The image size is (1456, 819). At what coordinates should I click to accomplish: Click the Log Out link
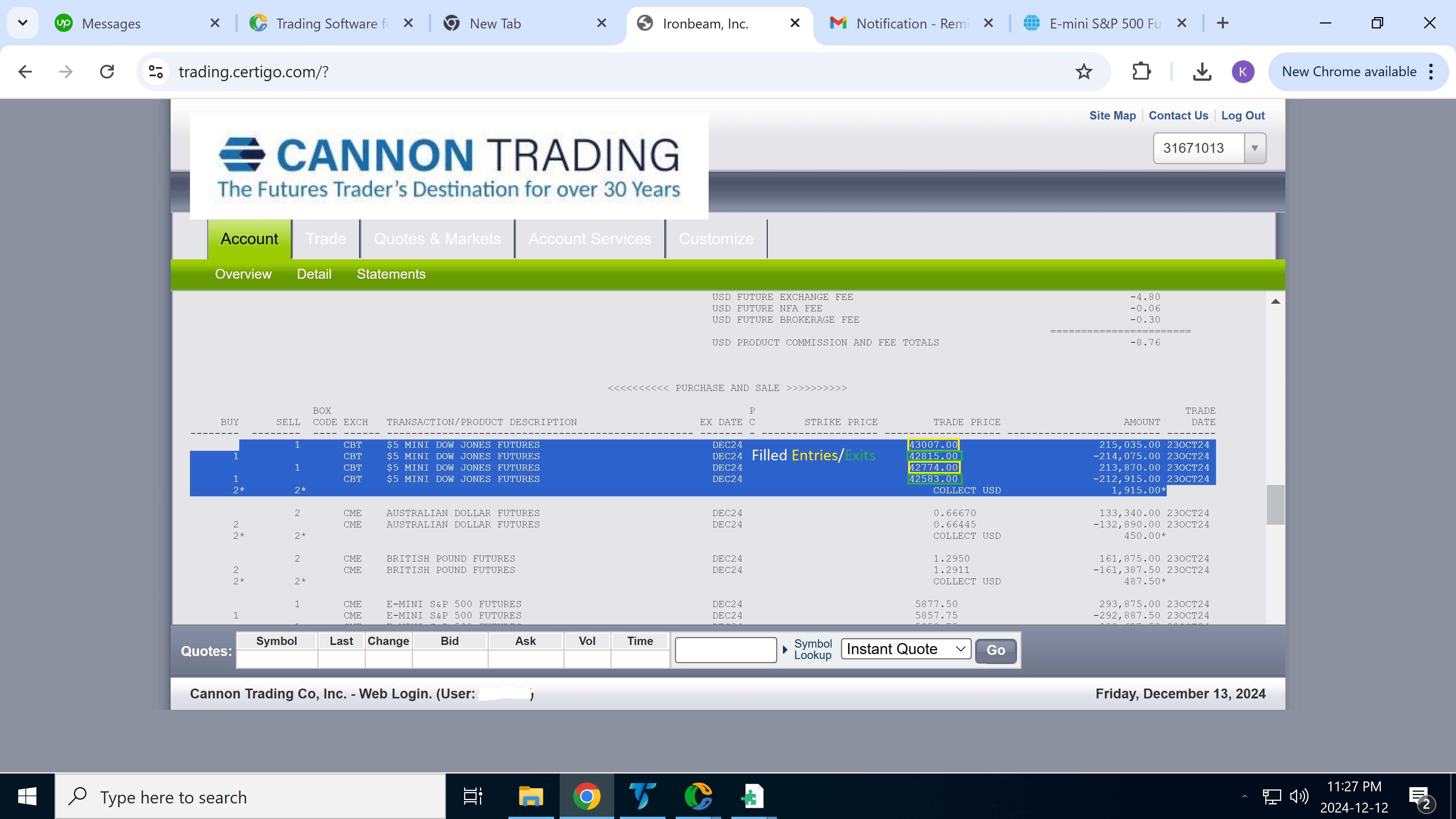[x=1243, y=115]
